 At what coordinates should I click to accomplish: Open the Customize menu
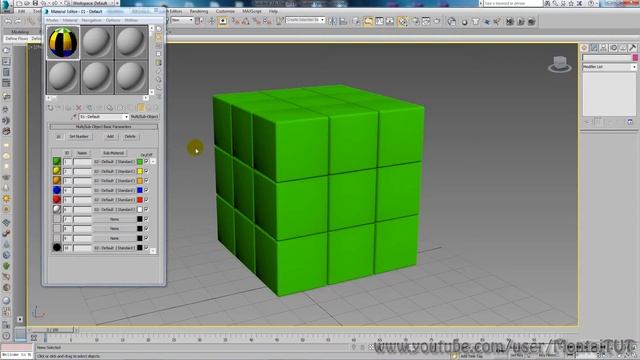225,11
